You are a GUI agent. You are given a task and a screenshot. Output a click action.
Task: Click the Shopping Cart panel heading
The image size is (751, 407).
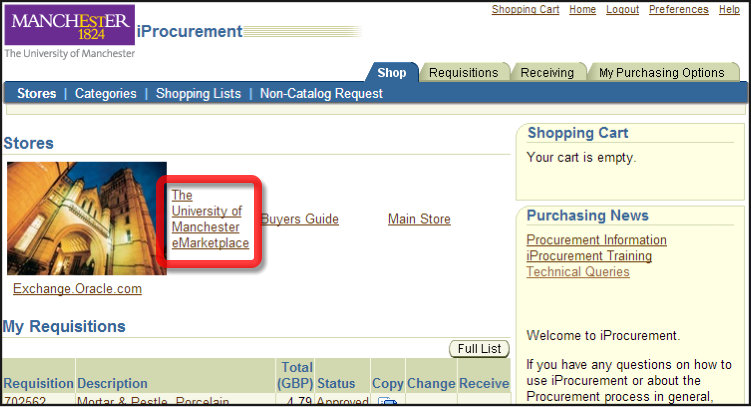tap(578, 133)
